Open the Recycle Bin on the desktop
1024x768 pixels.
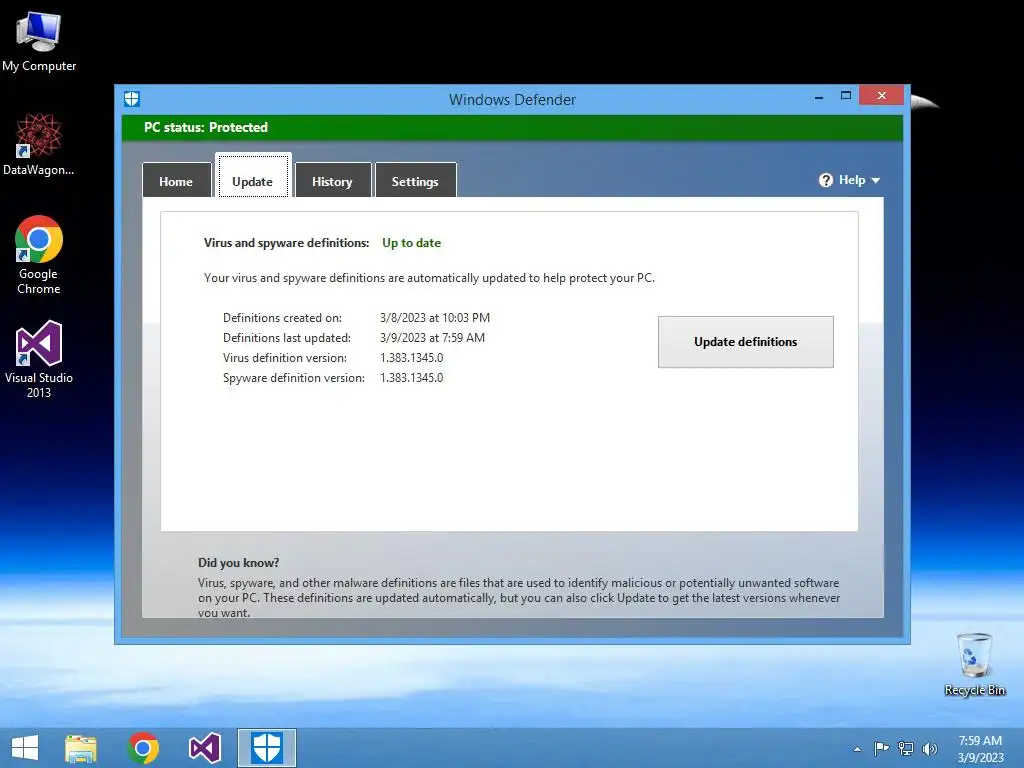(974, 664)
